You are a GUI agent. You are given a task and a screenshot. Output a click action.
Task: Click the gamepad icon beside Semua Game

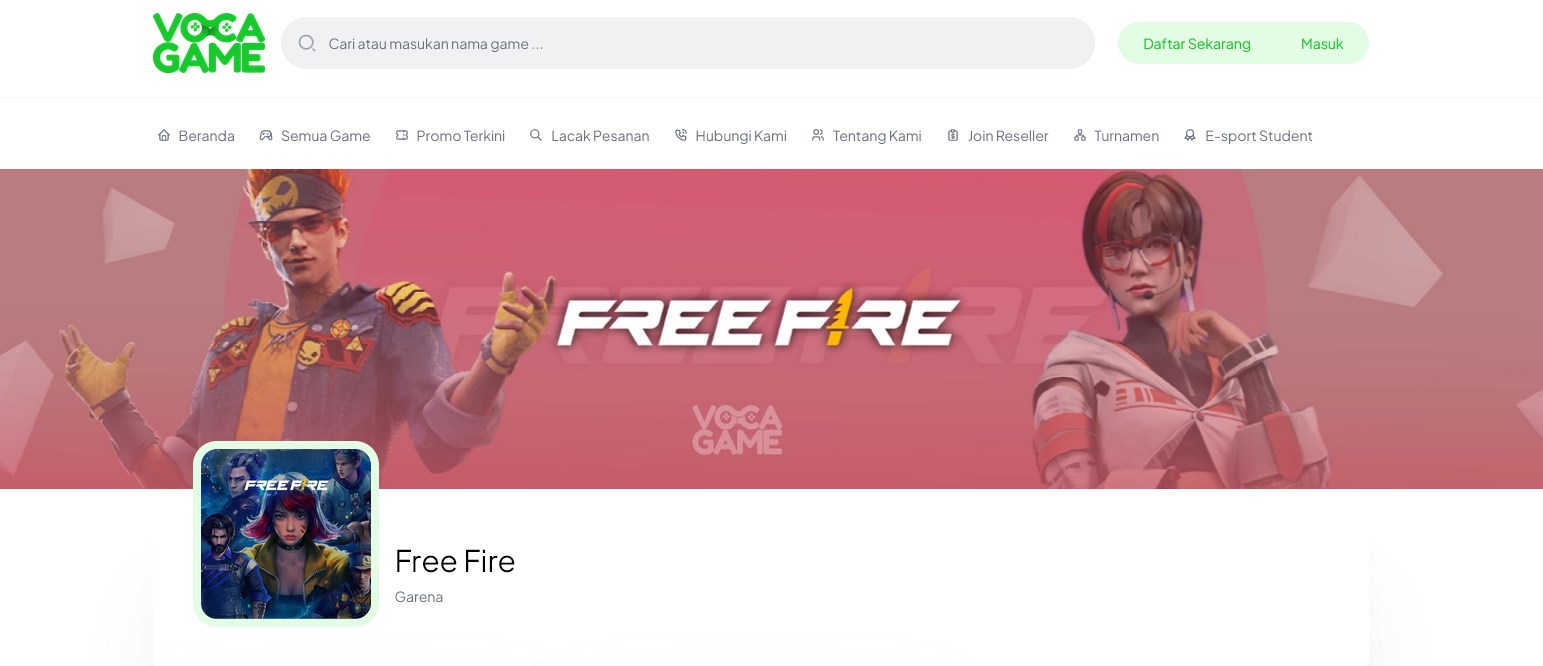tap(266, 135)
